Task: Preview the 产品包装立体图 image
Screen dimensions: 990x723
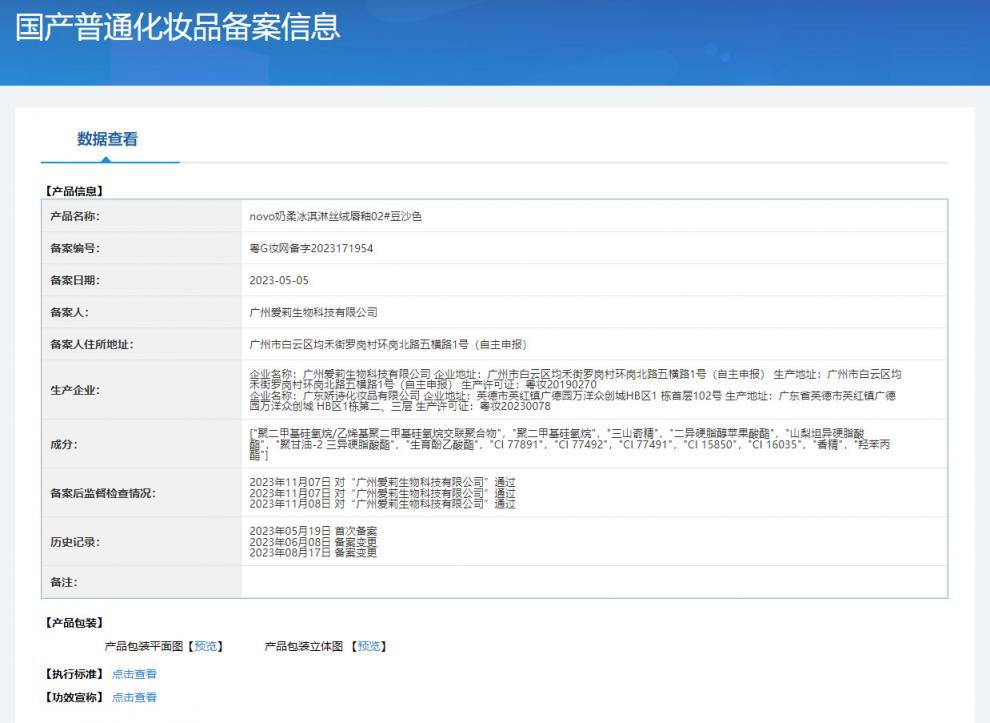Action: (369, 646)
